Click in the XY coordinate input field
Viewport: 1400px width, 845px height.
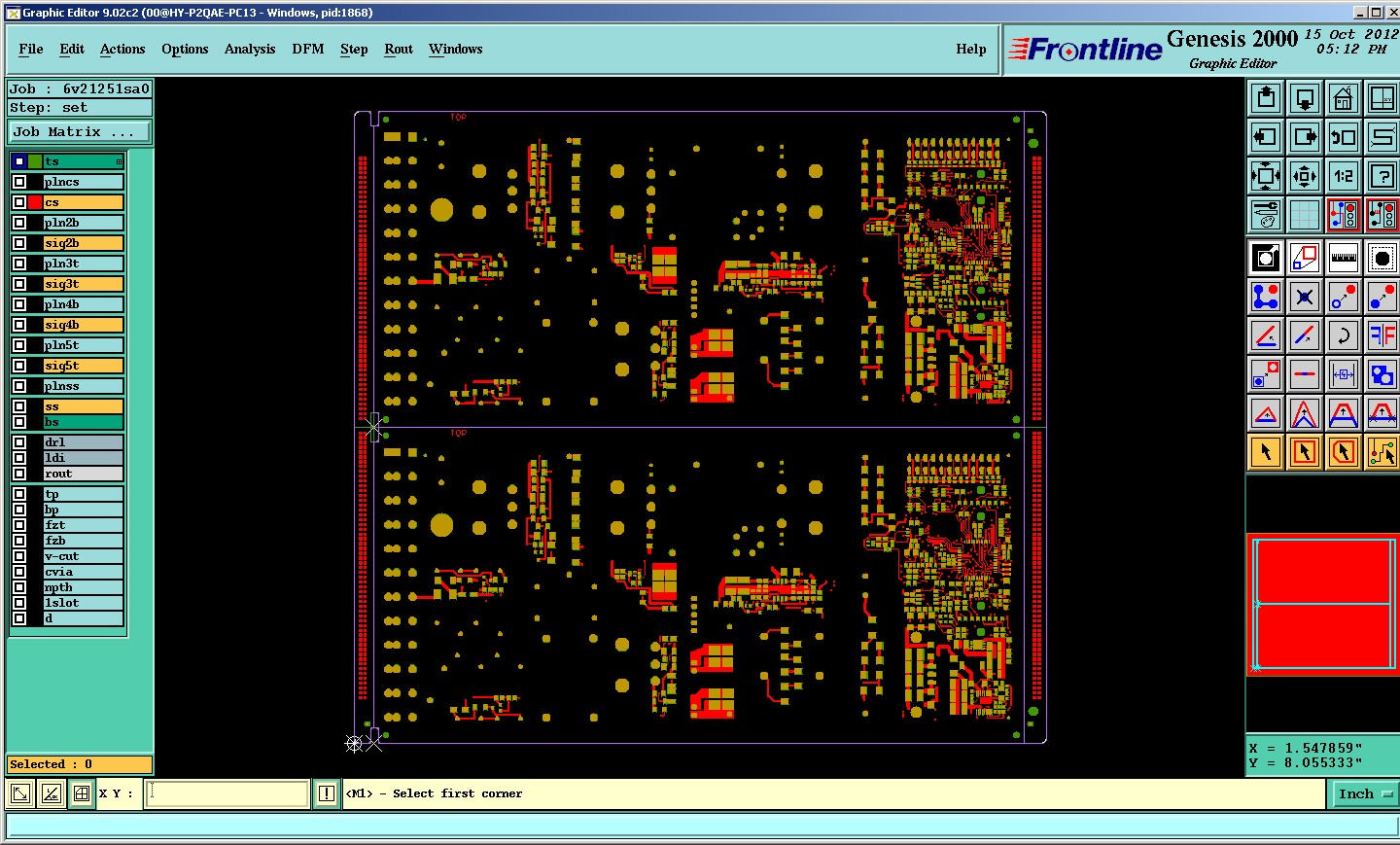pos(227,793)
